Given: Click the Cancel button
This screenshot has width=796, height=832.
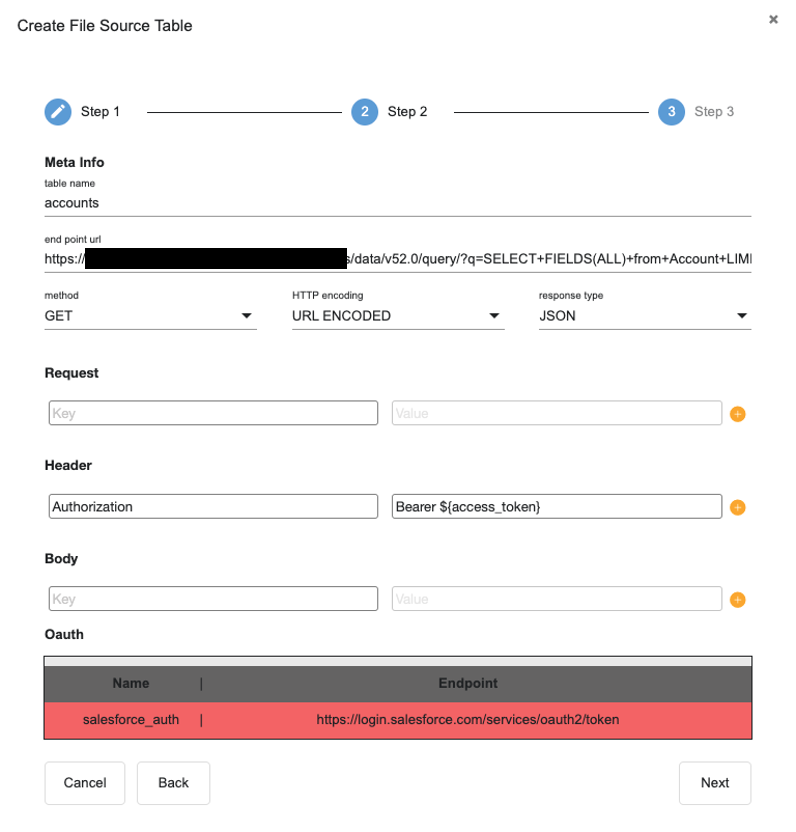Looking at the screenshot, I should 85,783.
